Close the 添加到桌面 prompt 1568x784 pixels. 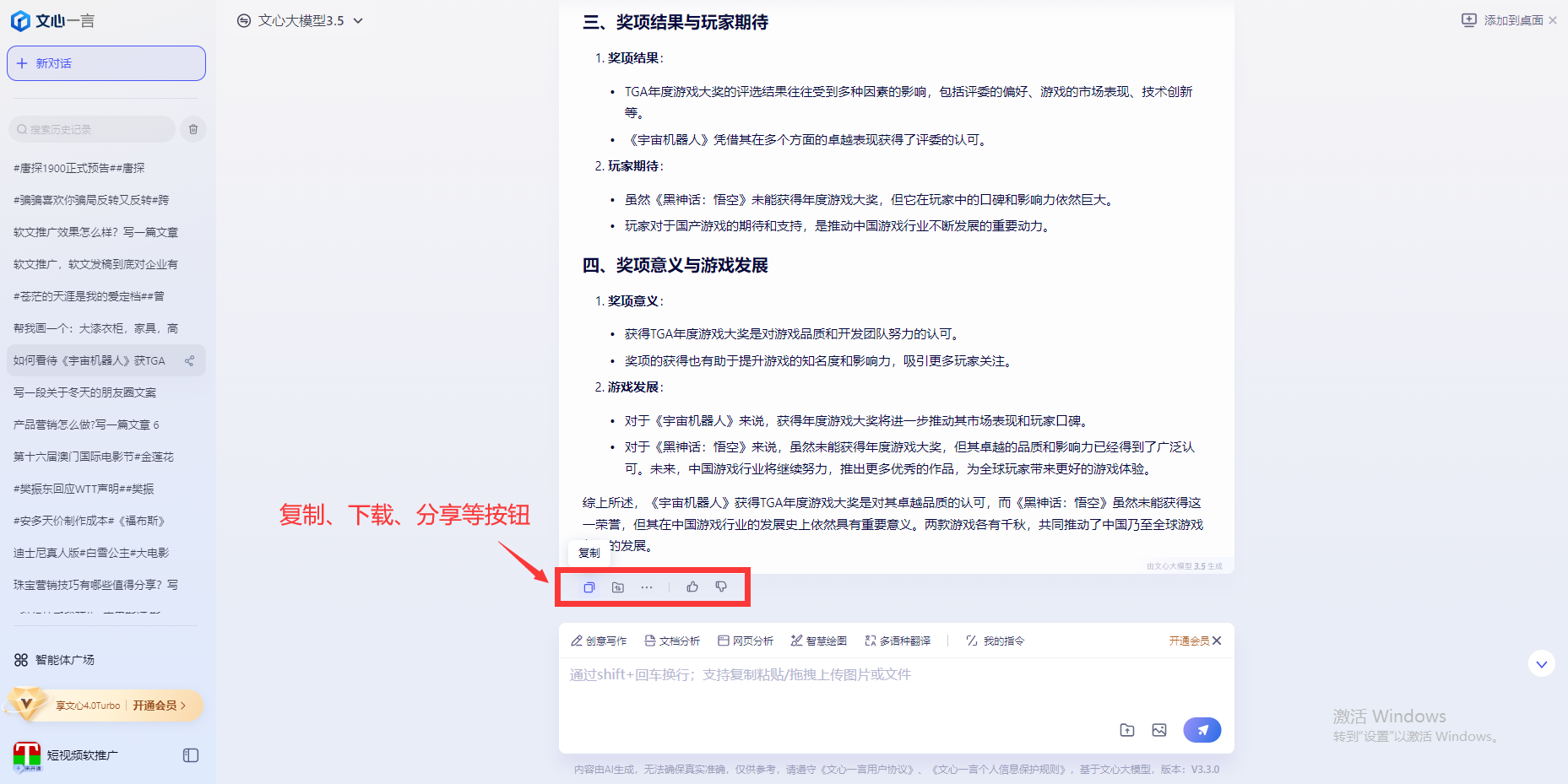[1553, 20]
